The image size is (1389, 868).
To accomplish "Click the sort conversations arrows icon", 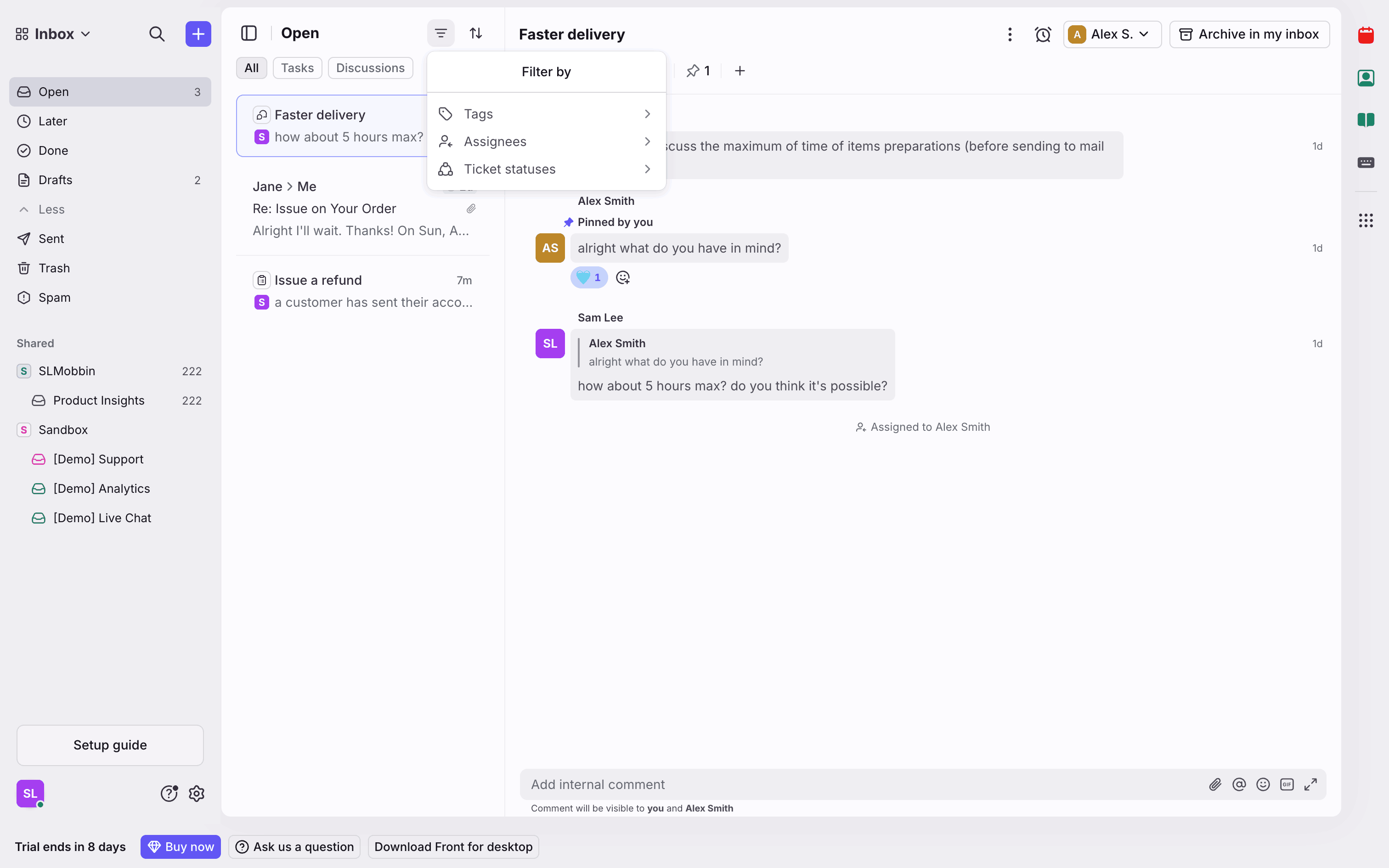I will click(475, 33).
